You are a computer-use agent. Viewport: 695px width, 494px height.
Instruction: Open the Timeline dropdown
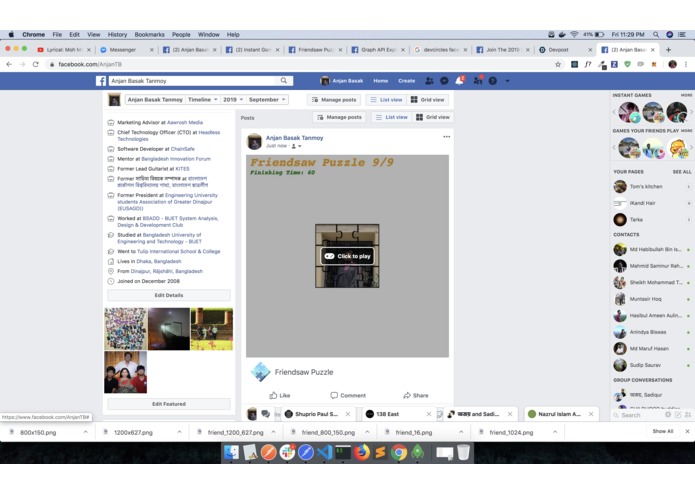[203, 100]
